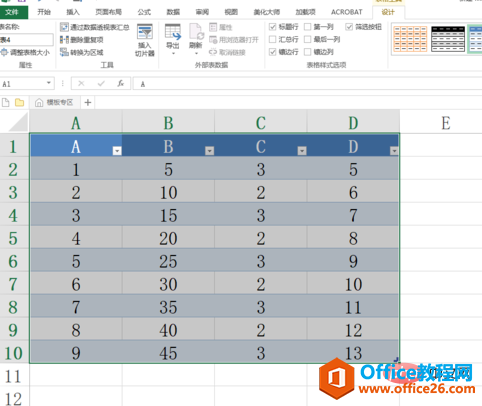Select row 5 header

point(14,238)
